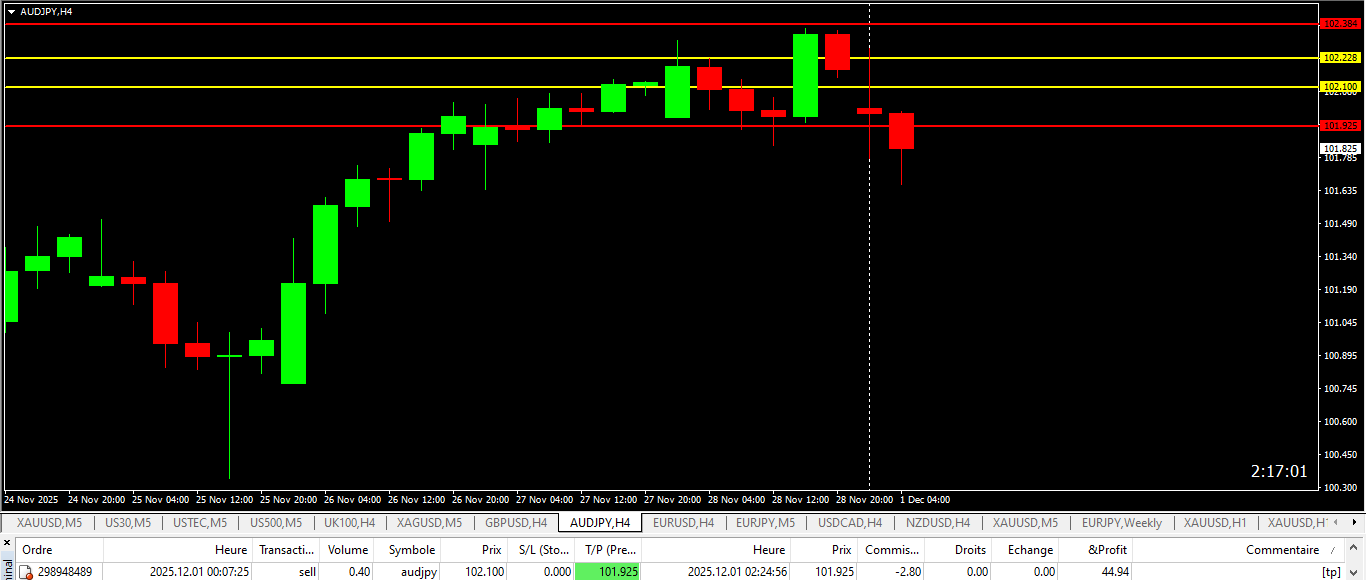Sort by the Commis... column header
The image size is (1366, 580).
click(x=891, y=550)
